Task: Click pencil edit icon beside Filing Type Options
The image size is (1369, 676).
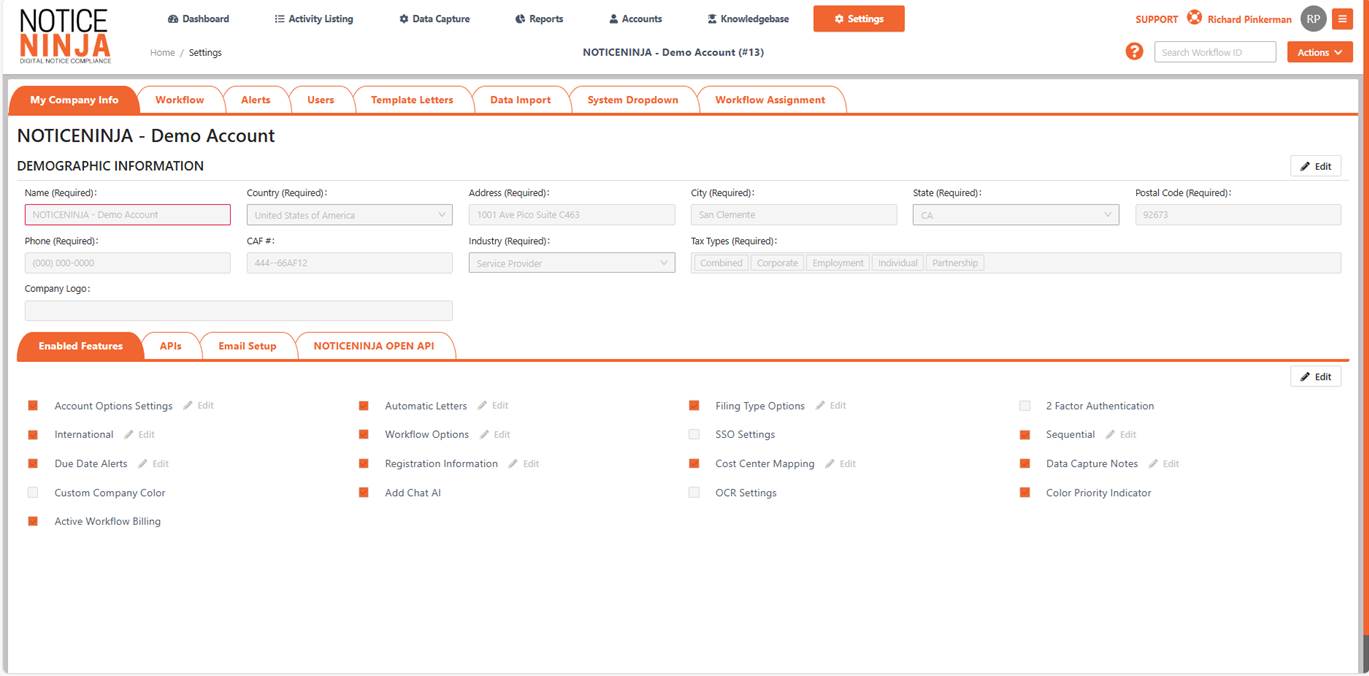Action: tap(820, 406)
